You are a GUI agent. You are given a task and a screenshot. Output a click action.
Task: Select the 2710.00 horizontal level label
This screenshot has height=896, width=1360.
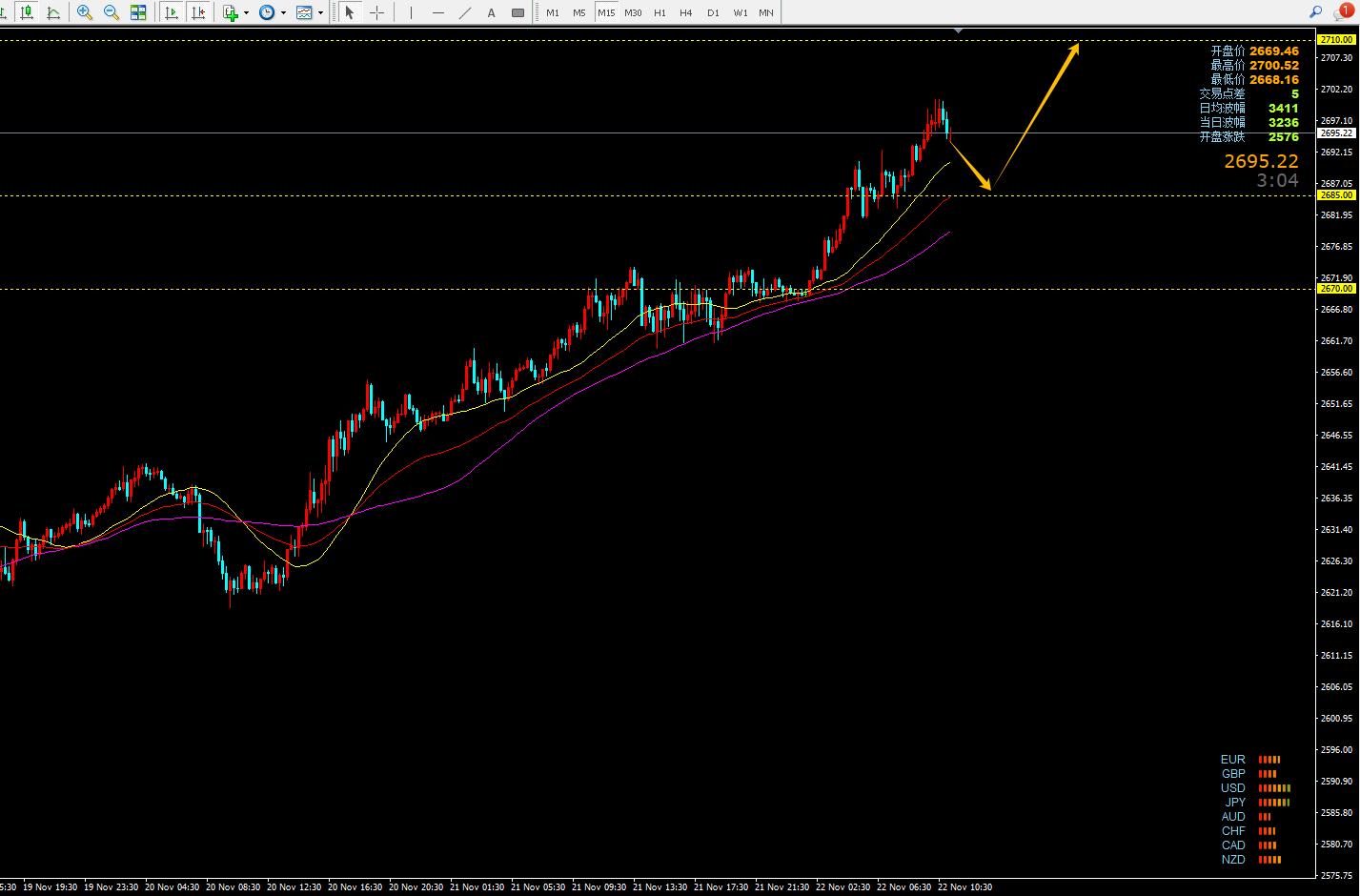[1336, 40]
